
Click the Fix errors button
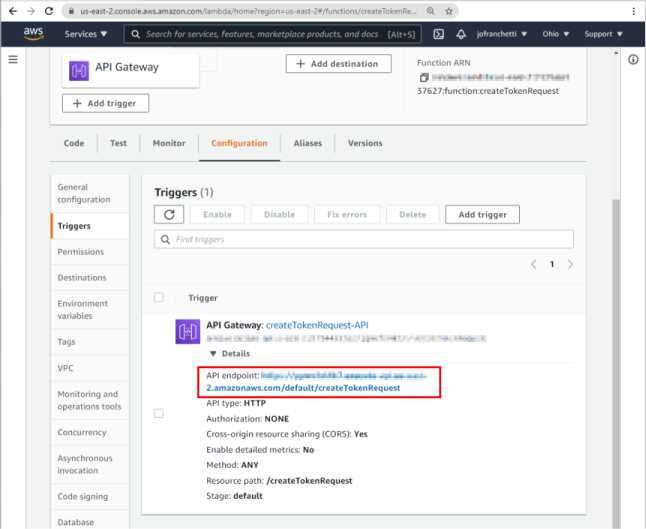pos(347,215)
